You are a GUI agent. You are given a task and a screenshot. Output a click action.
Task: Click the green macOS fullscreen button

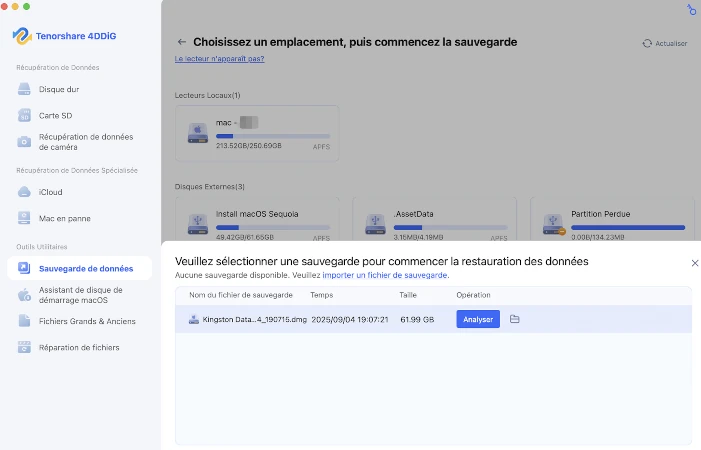26,6
